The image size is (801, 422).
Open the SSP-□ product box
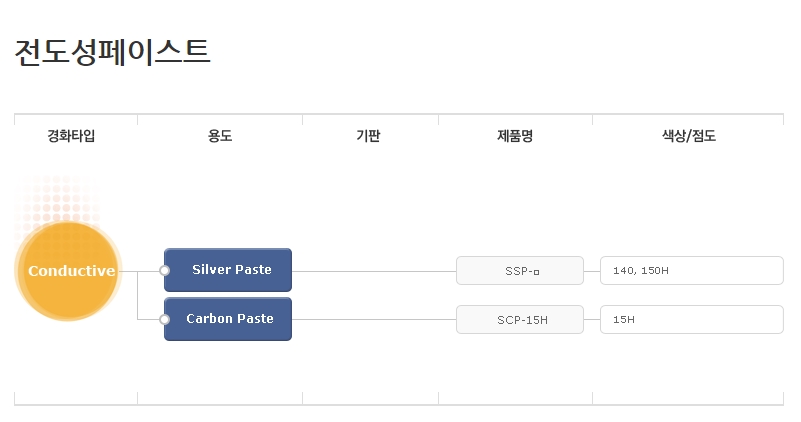pyautogui.click(x=520, y=271)
